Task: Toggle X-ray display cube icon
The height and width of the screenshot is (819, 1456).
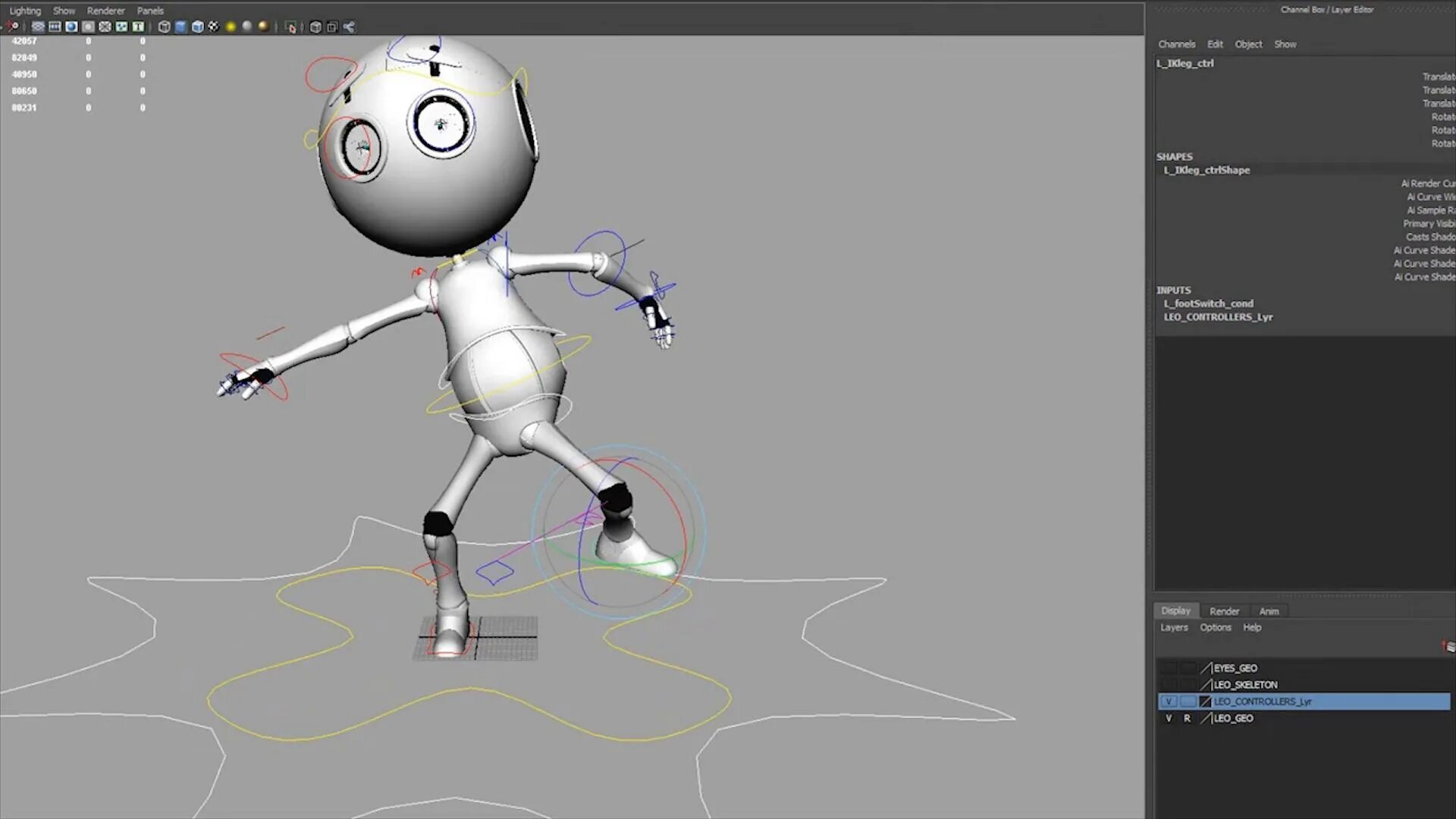Action: (x=315, y=27)
